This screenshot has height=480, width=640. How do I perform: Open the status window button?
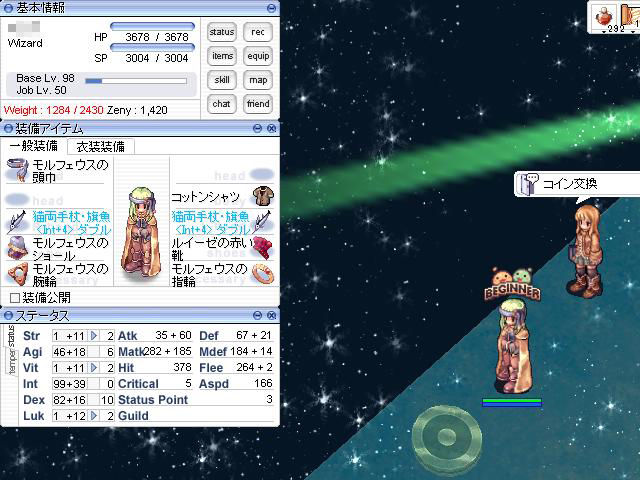(222, 32)
